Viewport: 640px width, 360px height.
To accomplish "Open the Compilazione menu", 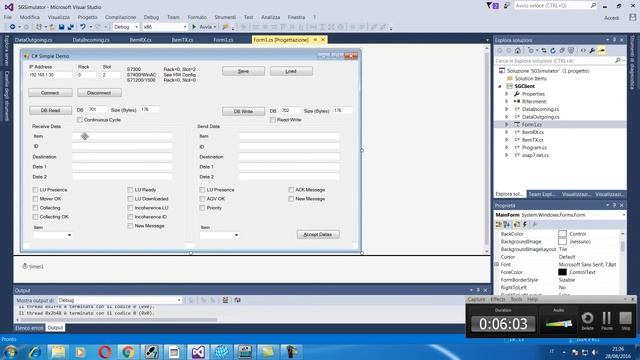I will click(120, 17).
